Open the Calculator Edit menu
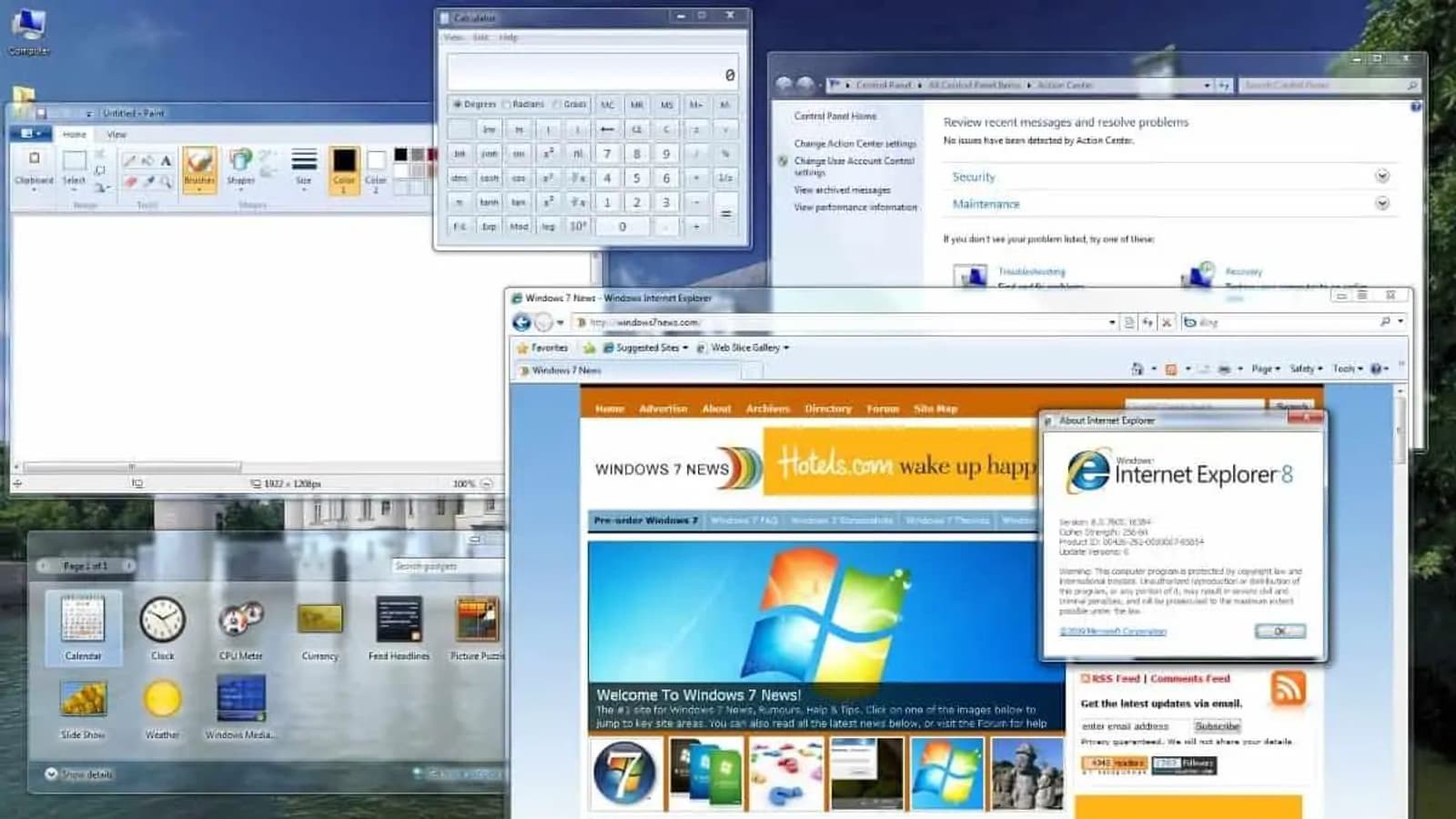The image size is (1456, 819). (480, 37)
